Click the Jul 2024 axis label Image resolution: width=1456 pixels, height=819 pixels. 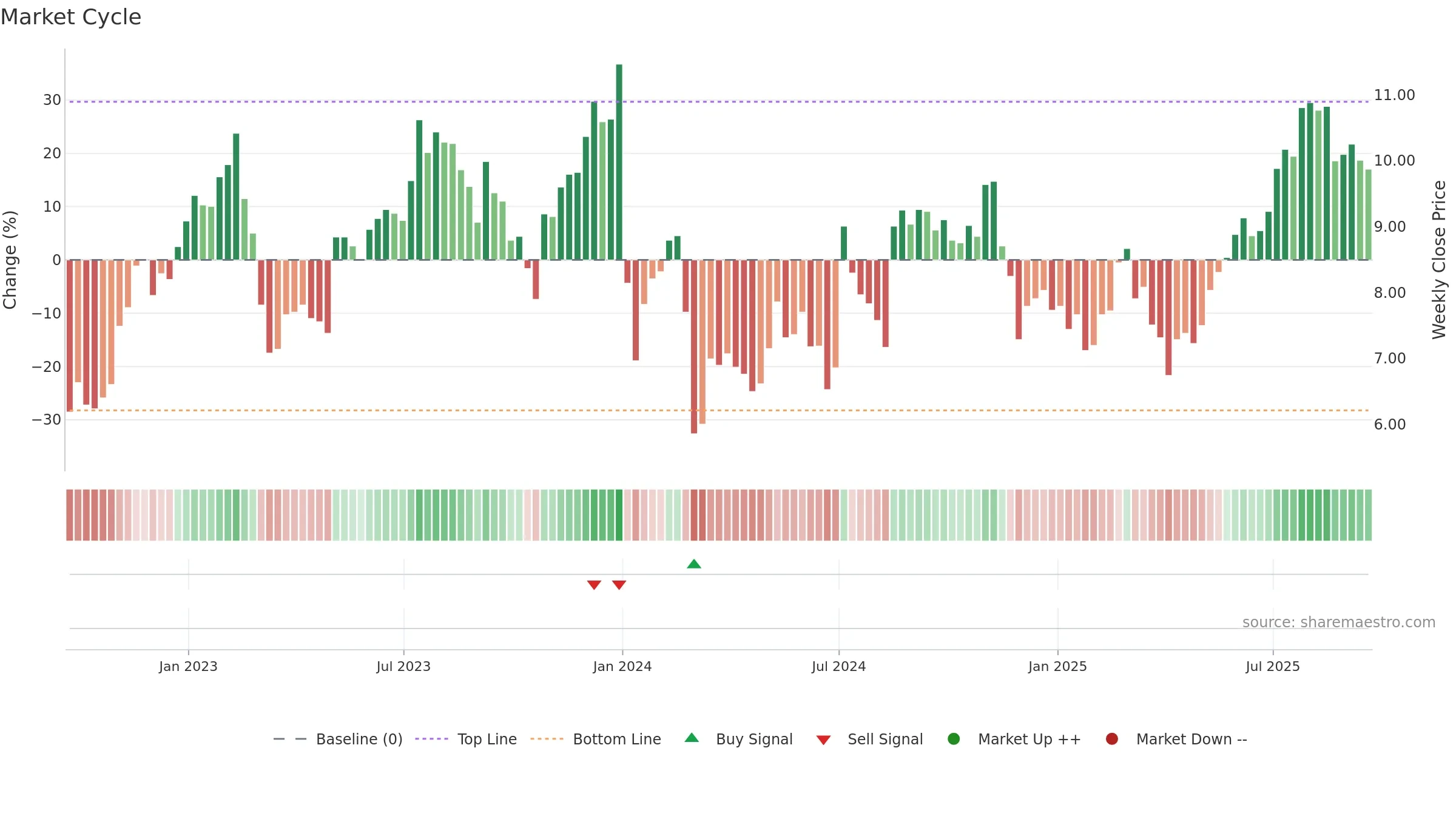(839, 667)
